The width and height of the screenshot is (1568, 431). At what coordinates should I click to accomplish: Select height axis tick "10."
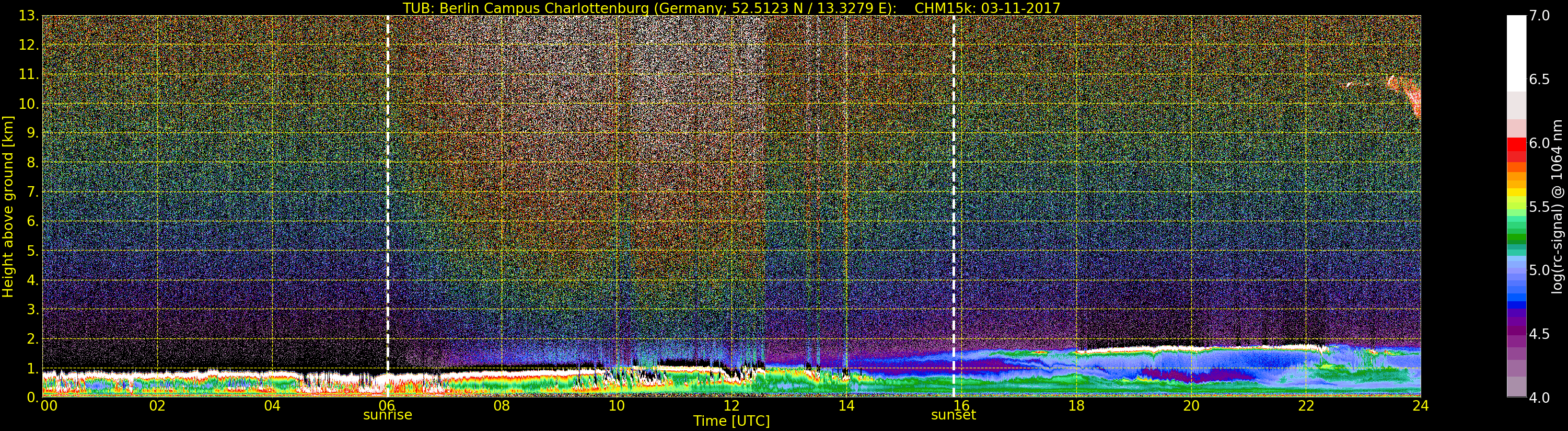coord(29,104)
